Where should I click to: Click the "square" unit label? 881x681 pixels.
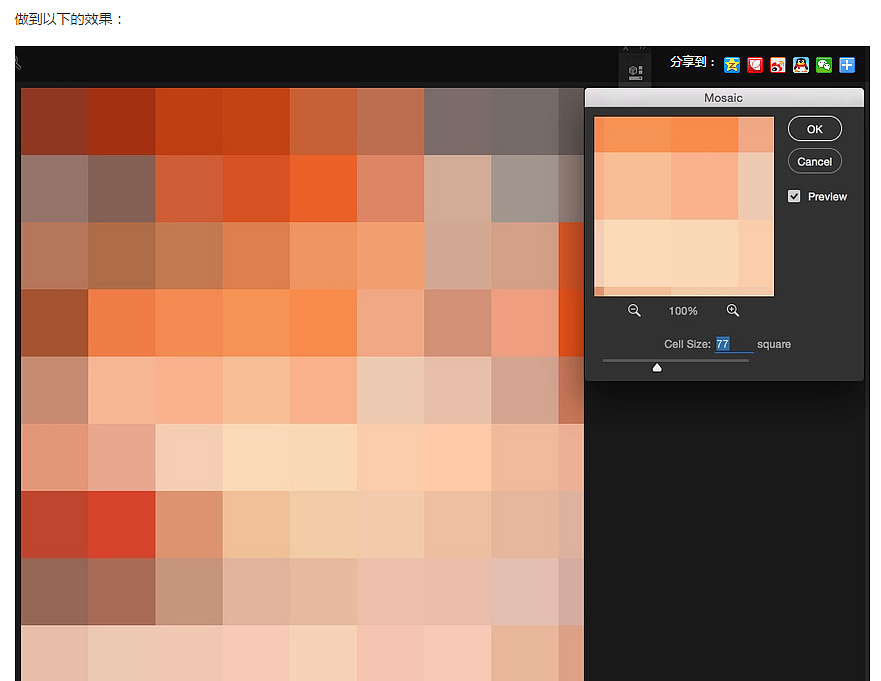774,344
